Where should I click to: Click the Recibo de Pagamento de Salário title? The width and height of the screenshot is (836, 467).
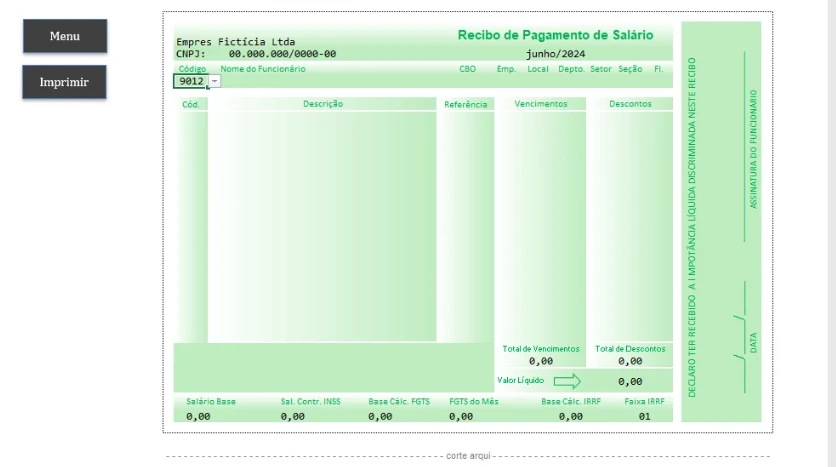coord(555,35)
